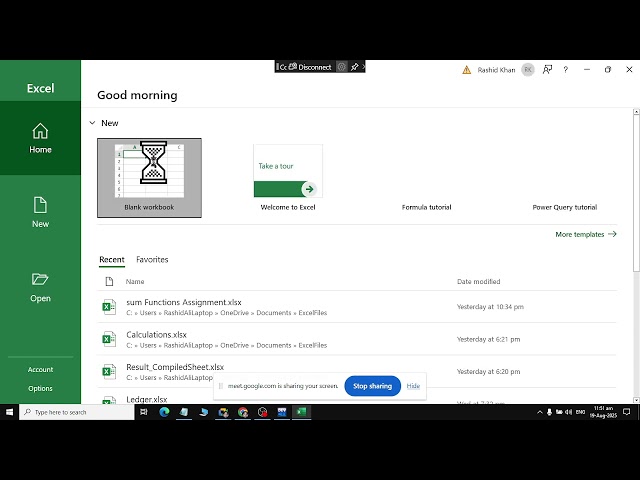Image resolution: width=640 pixels, height=480 pixels.
Task: Click Yesterday at 10:34 pm date
Action: pyautogui.click(x=490, y=307)
